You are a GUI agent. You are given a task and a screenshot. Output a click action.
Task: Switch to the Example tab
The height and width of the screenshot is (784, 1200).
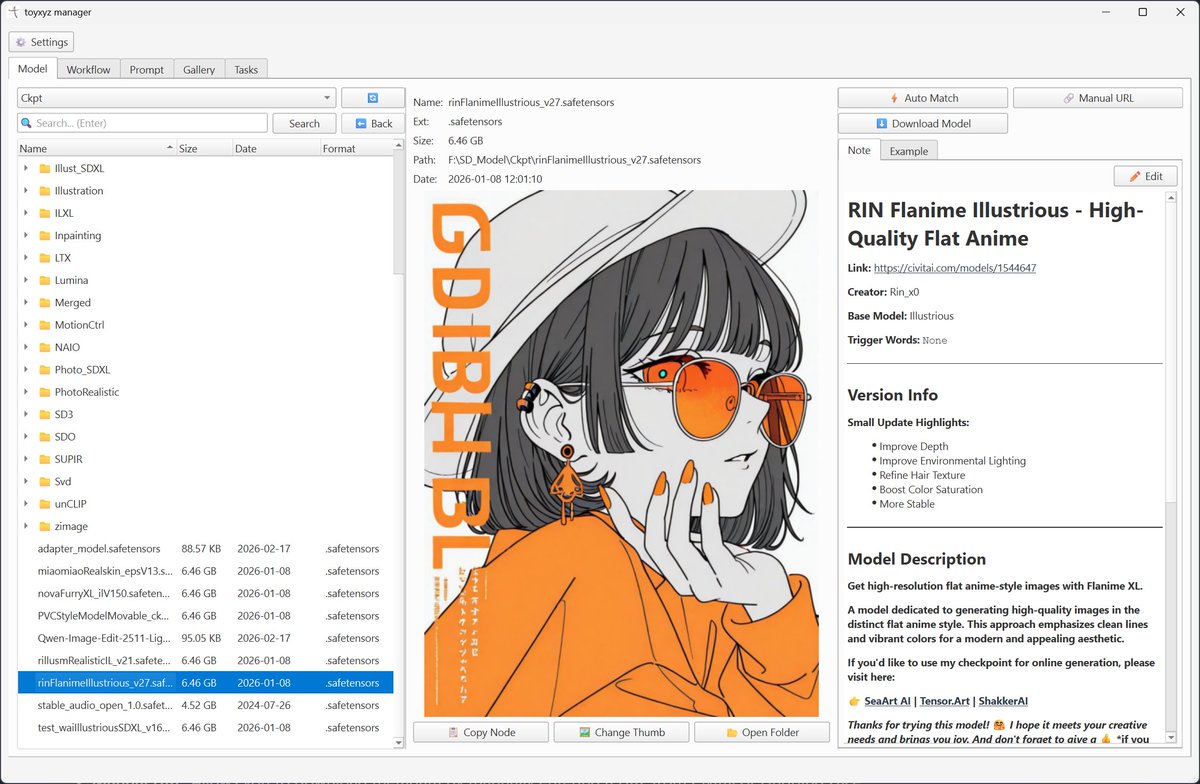click(x=908, y=151)
